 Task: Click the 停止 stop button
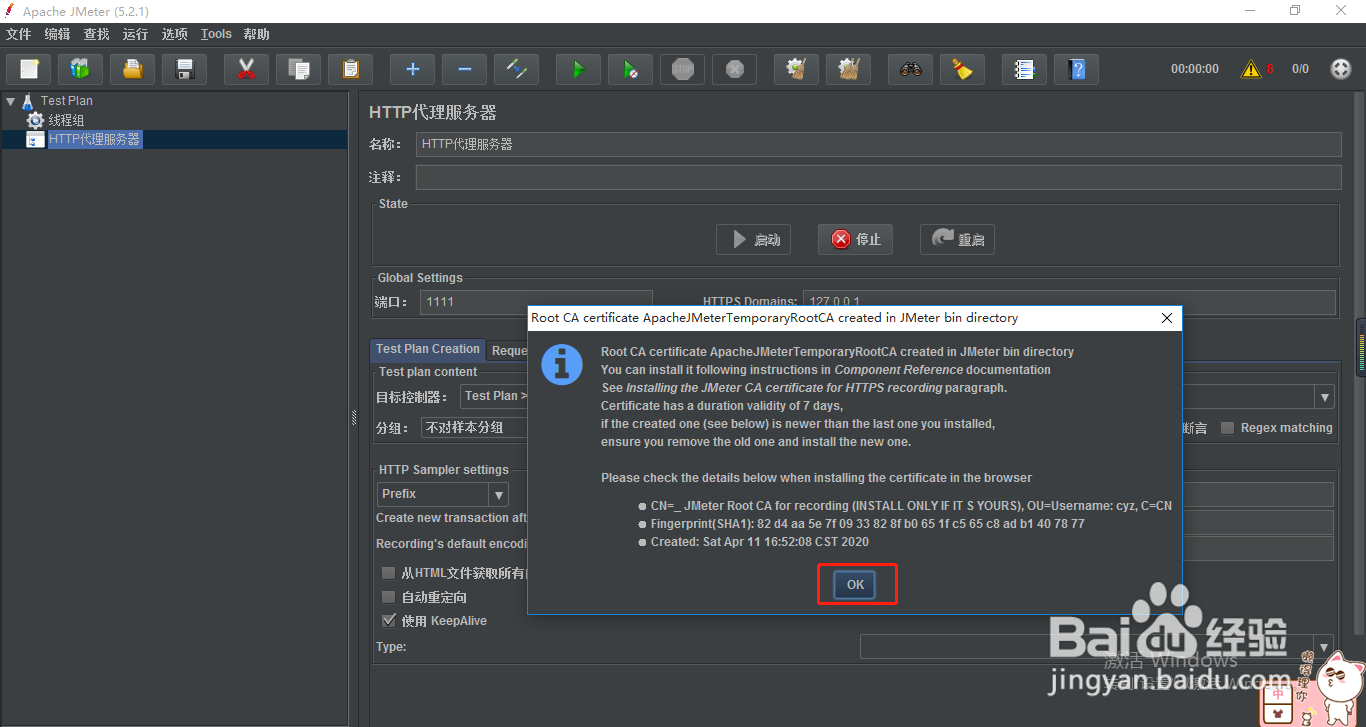click(x=856, y=240)
